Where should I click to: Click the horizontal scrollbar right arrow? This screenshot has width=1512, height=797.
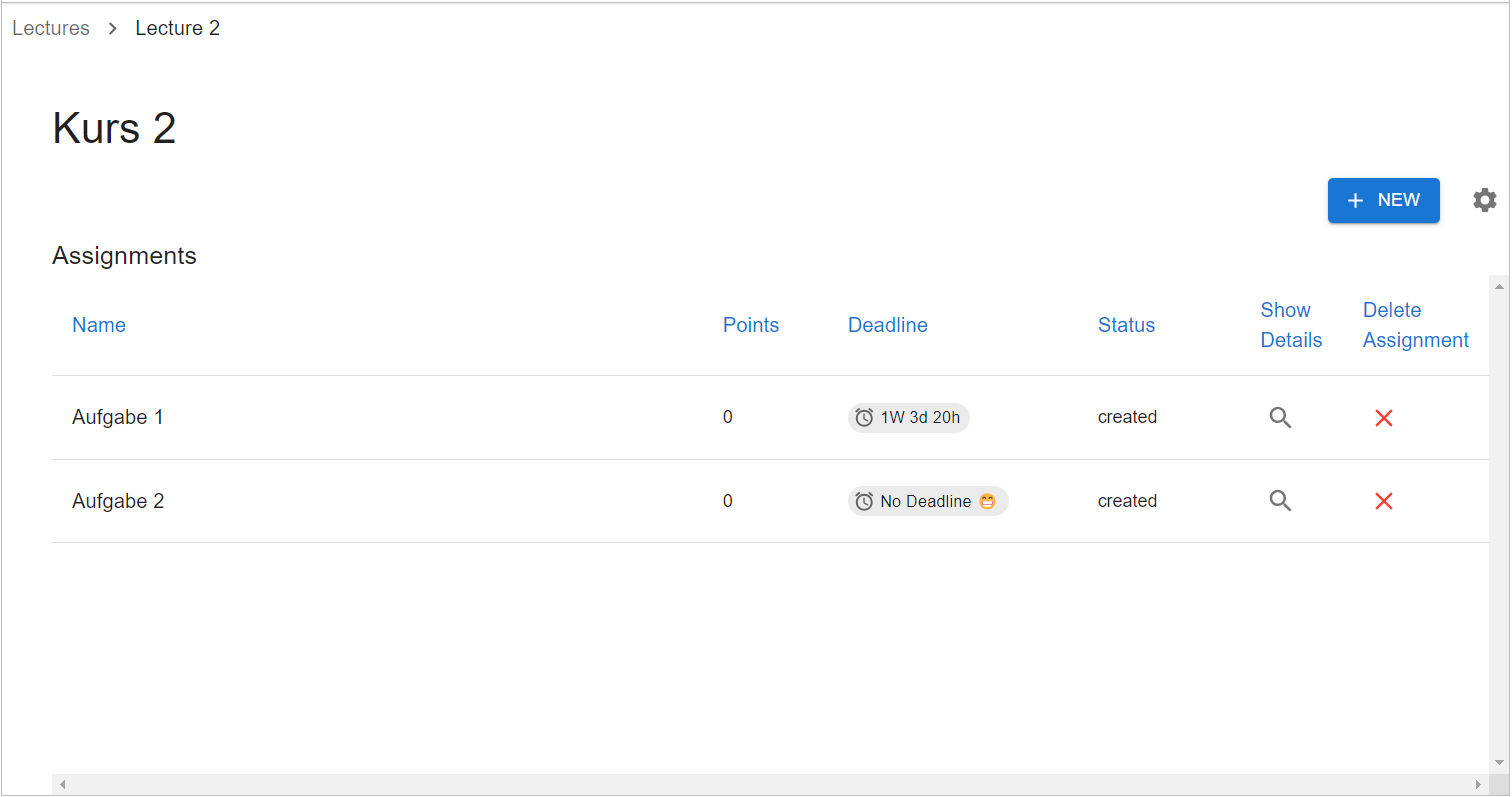tap(1478, 784)
